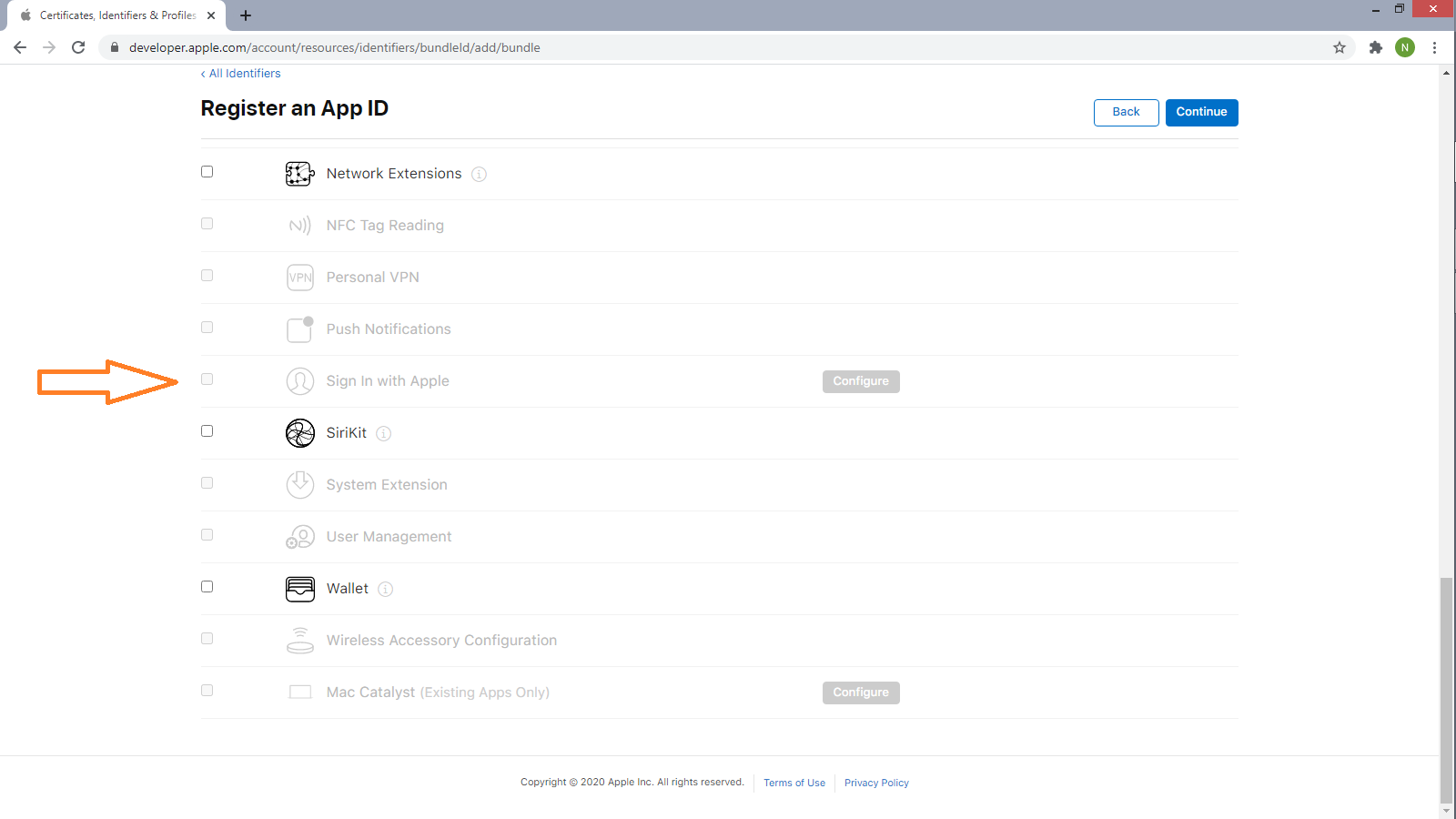Click the Push Notifications label
This screenshot has width=1456, height=819.
[x=389, y=329]
